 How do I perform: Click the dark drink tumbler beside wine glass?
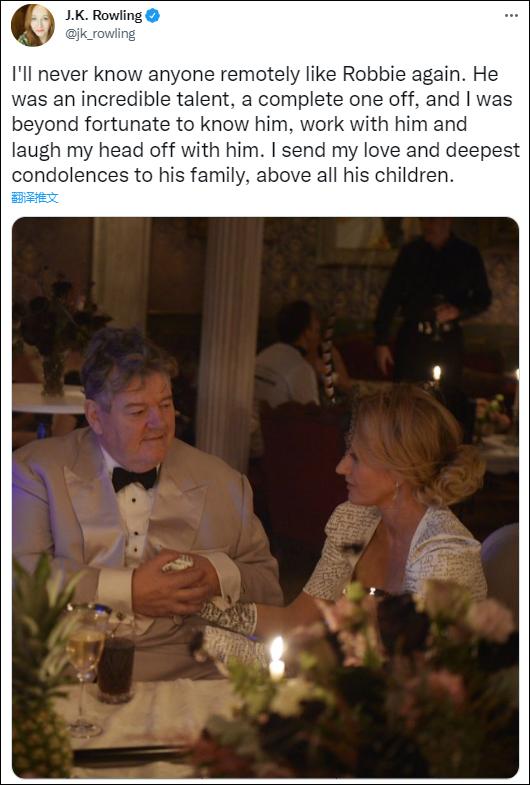click(x=115, y=663)
